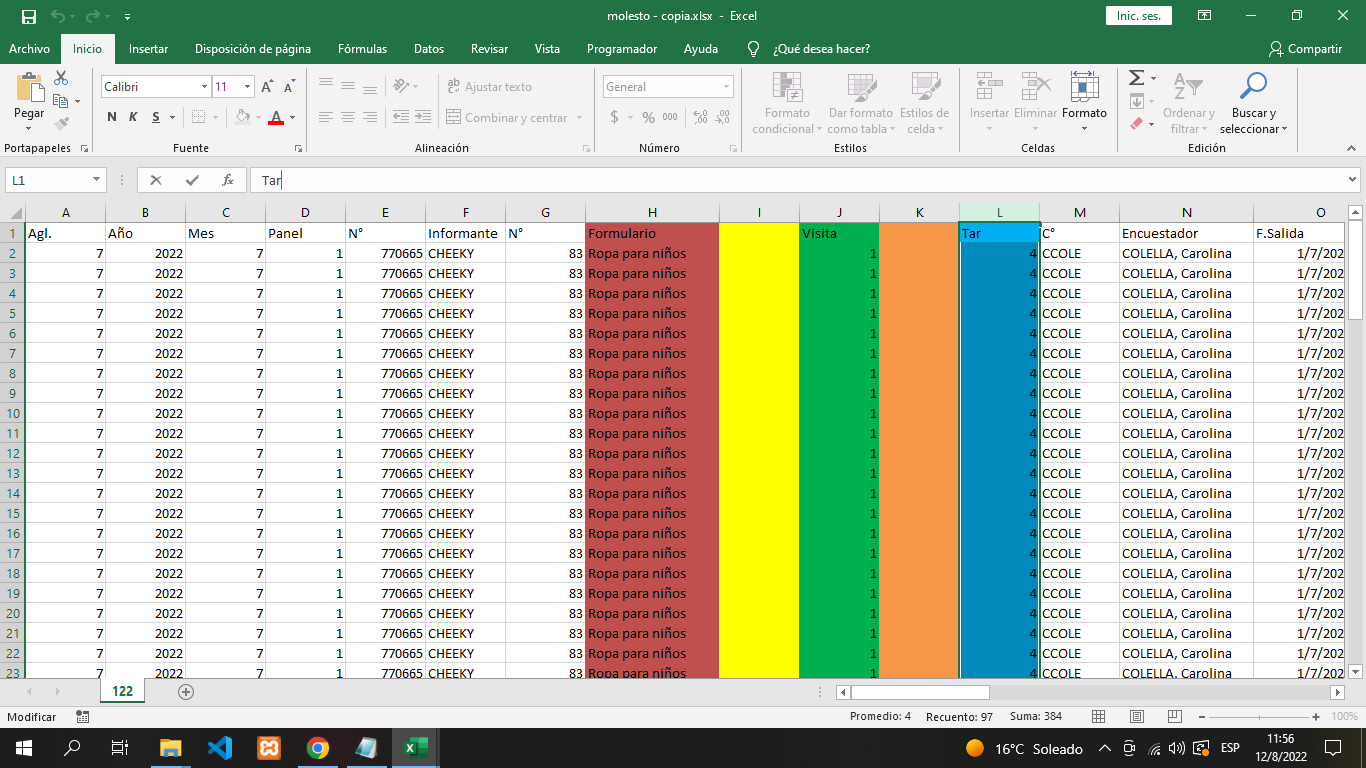1366x768 pixels.
Task: Click the Estilos de celda button
Action: [924, 103]
